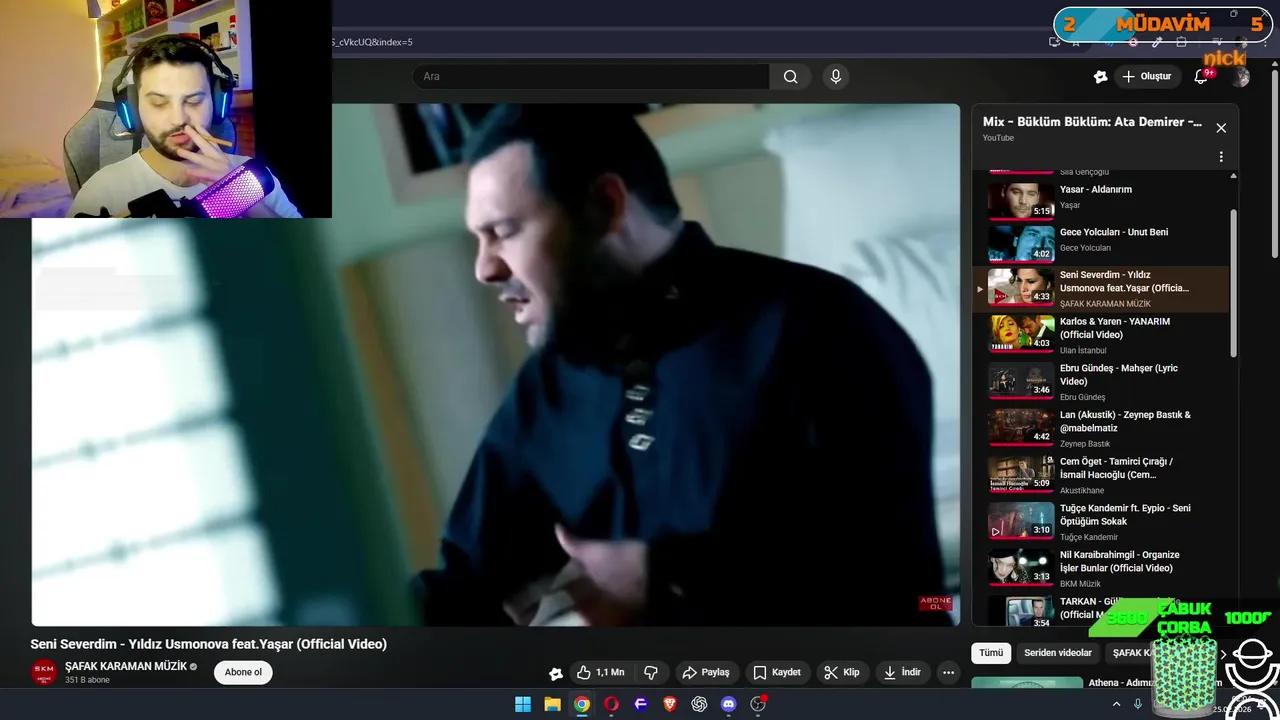Click the microphone icon in system tray
This screenshot has height=720, width=1280.
click(x=1137, y=704)
